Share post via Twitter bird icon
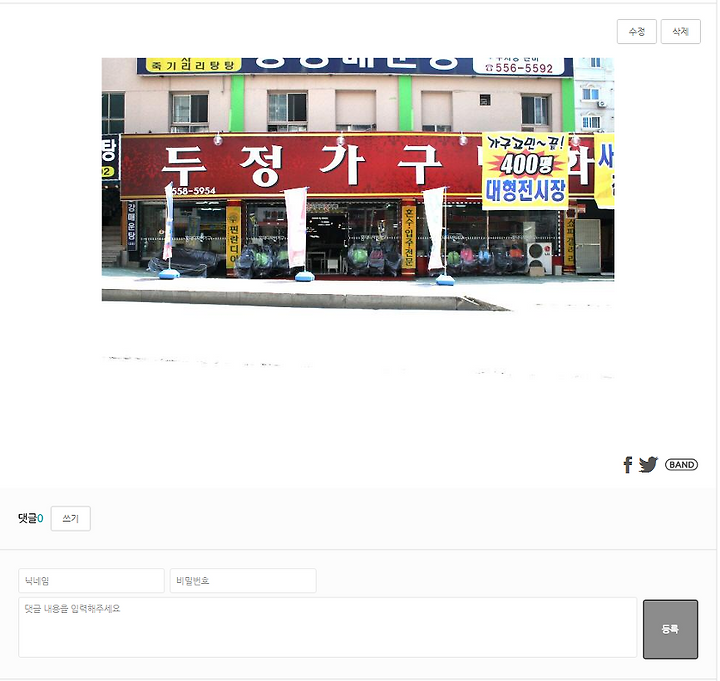 tap(650, 466)
